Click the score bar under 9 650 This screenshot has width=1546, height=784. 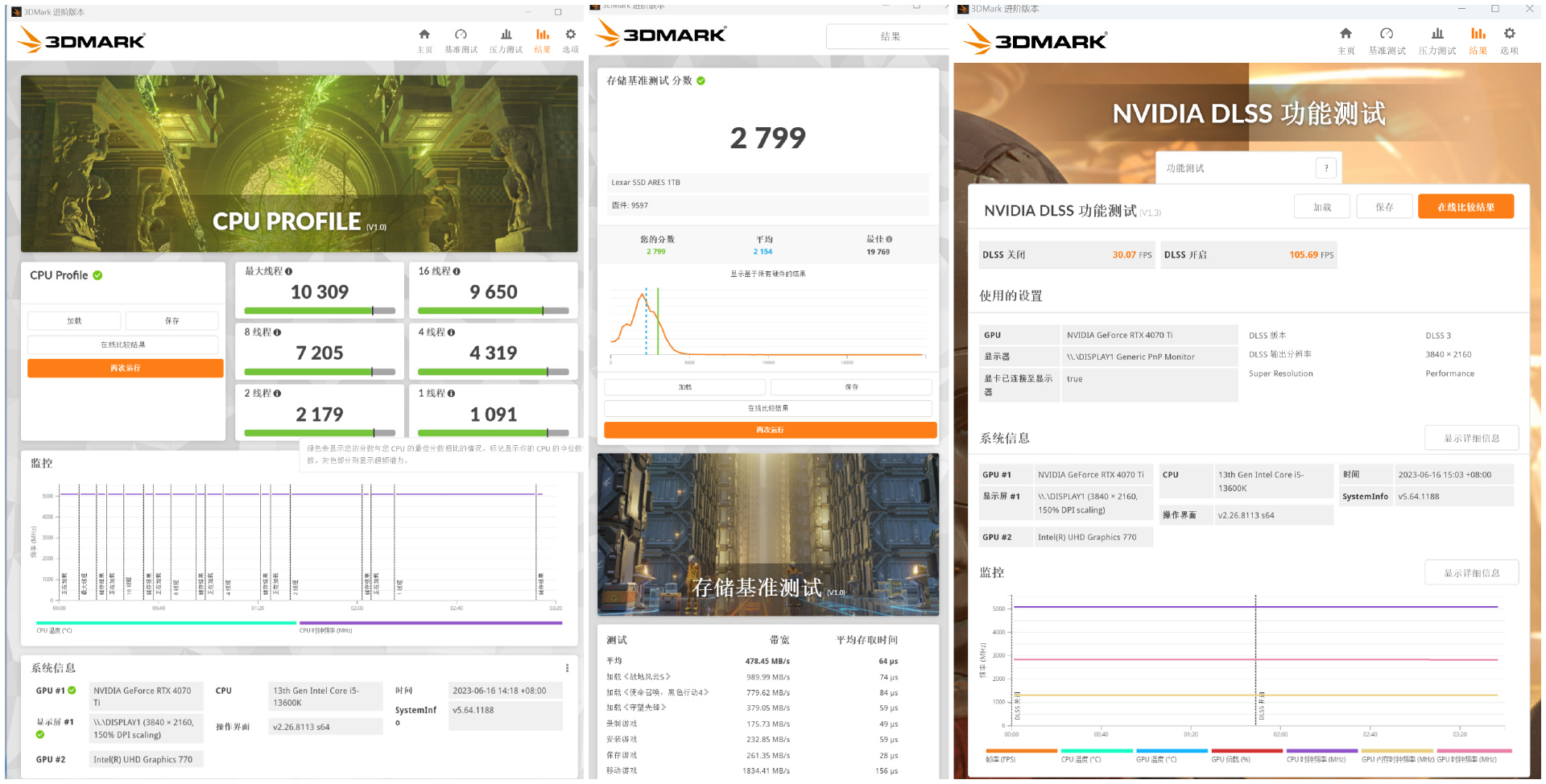click(x=494, y=311)
